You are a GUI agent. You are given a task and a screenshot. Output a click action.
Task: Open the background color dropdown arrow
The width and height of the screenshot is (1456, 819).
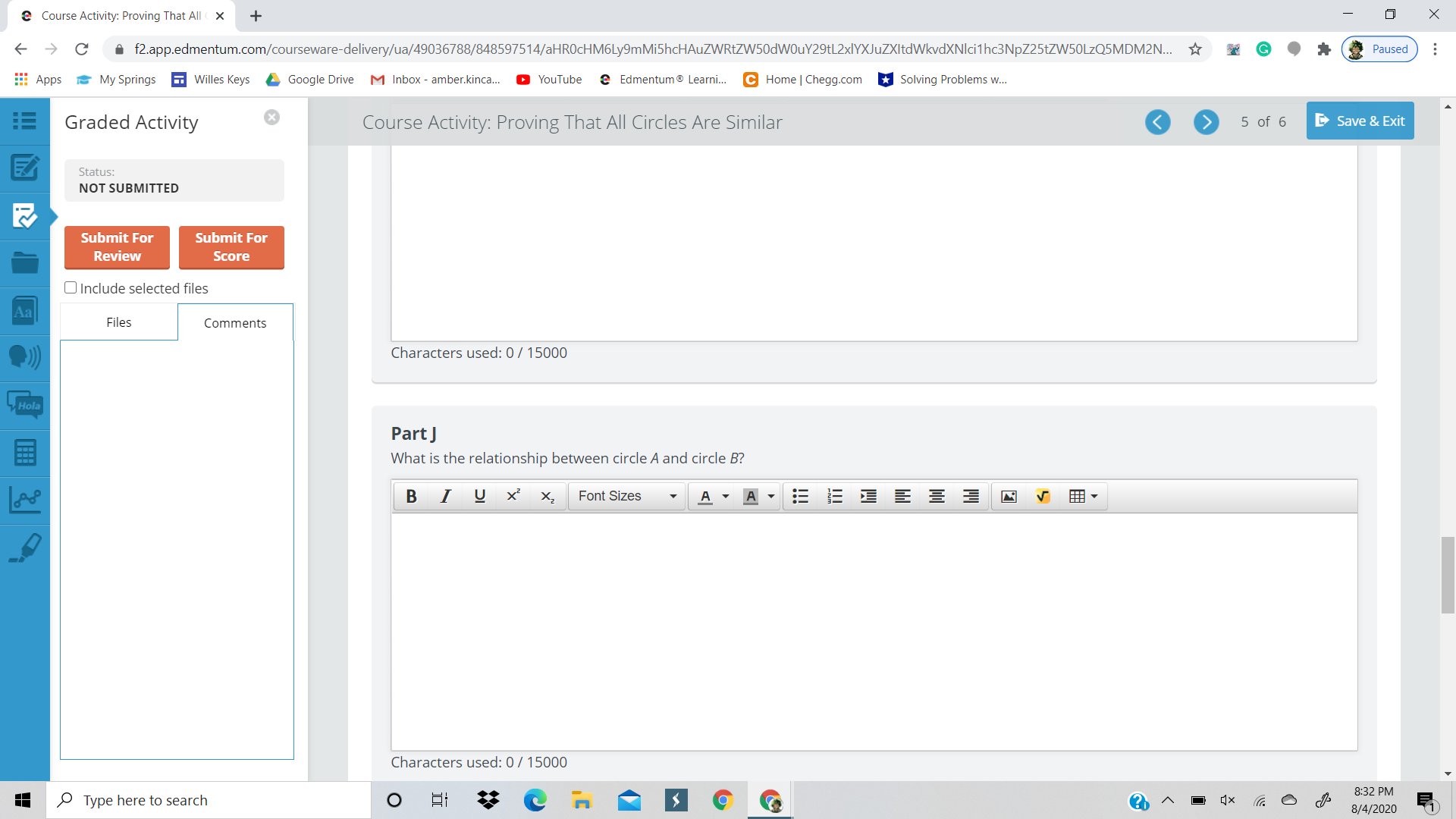[770, 496]
